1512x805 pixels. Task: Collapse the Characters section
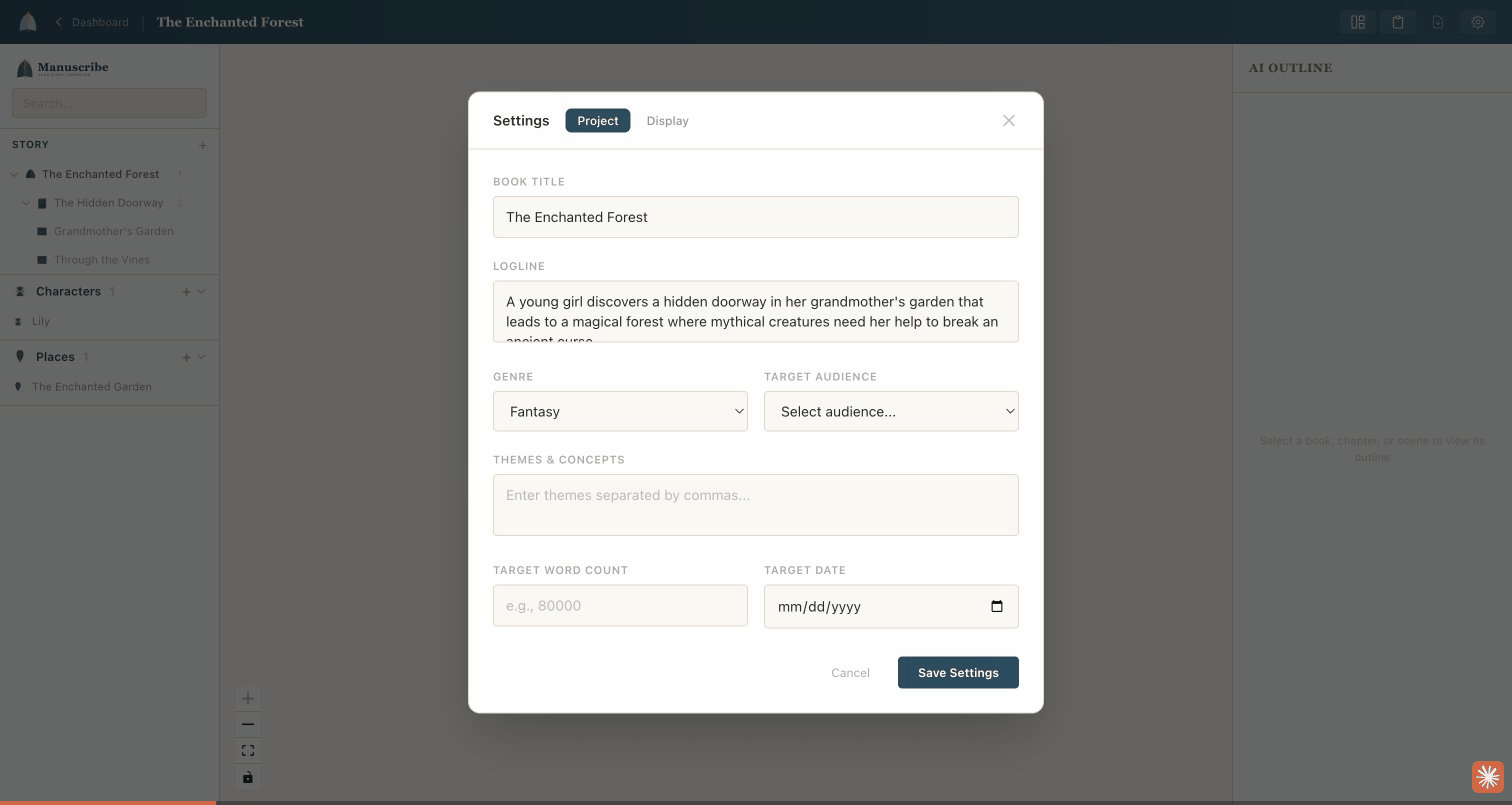[202, 291]
